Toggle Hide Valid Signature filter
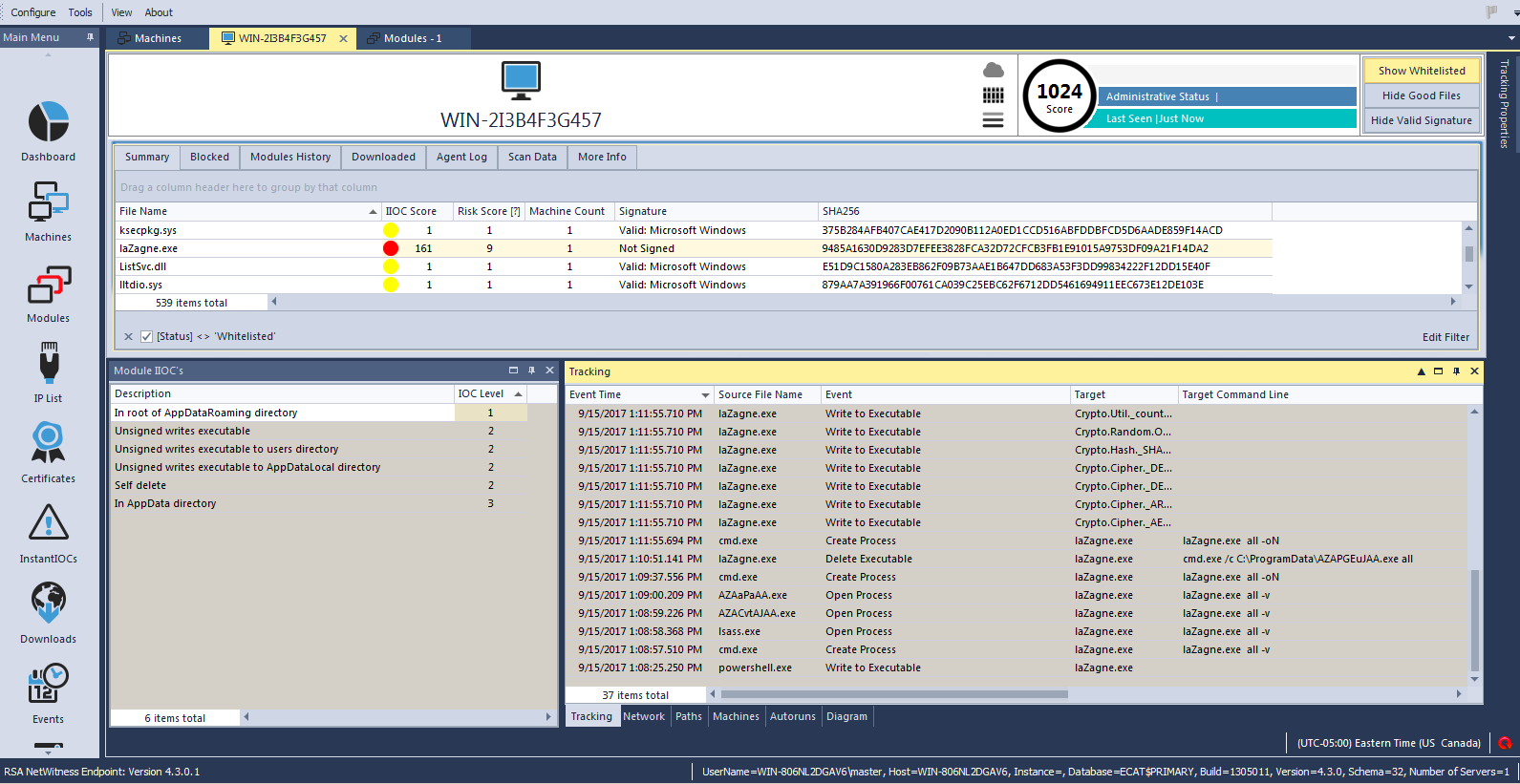 pos(1421,120)
